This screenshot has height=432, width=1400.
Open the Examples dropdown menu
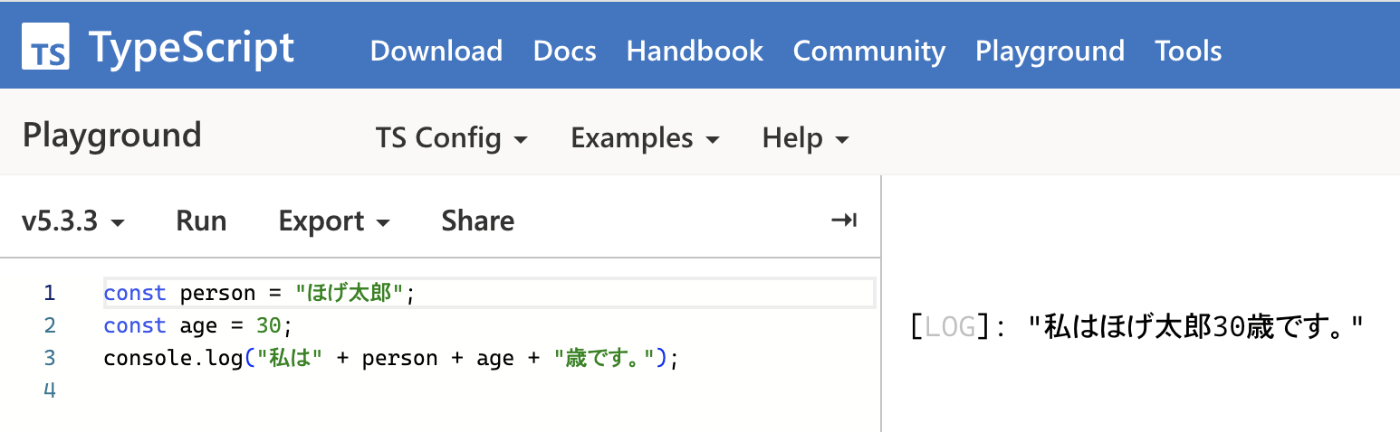click(645, 138)
